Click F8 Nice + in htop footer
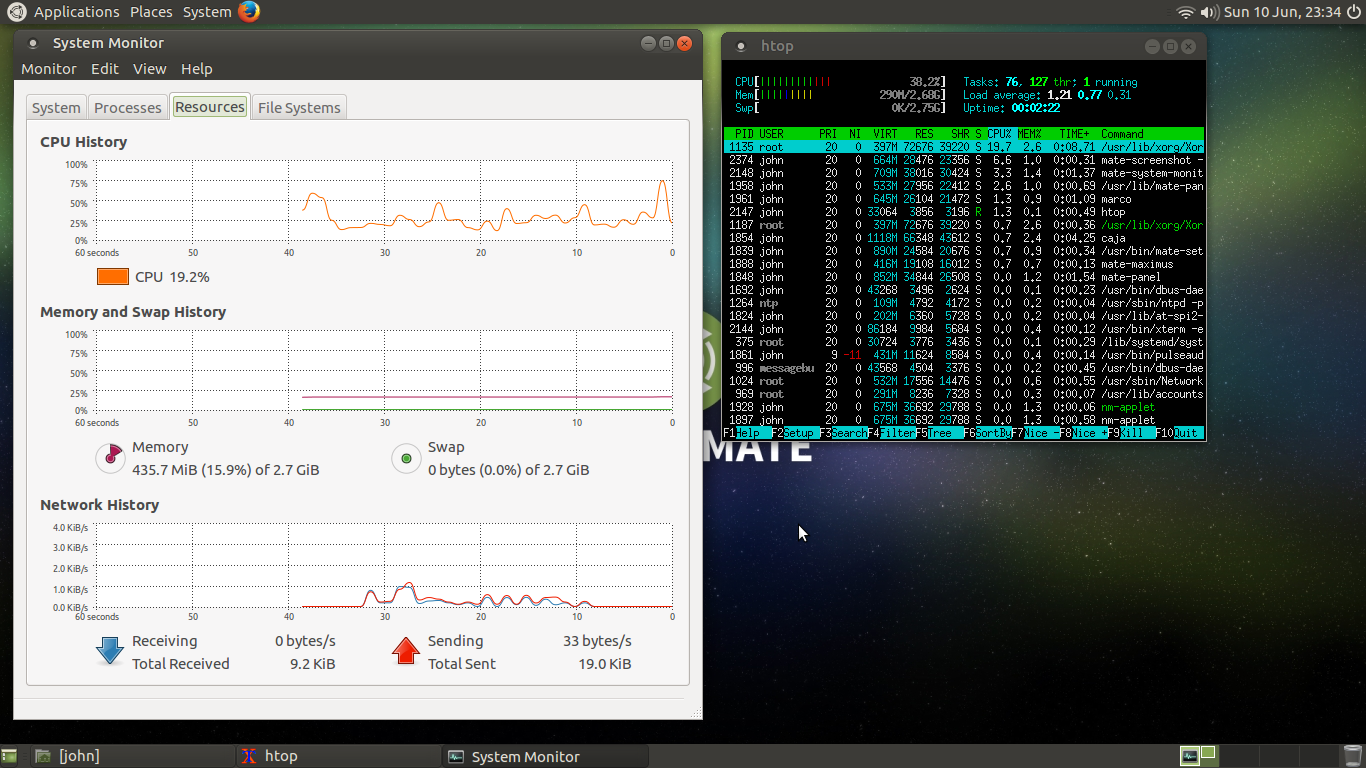The width and height of the screenshot is (1366, 768). (x=1084, y=434)
